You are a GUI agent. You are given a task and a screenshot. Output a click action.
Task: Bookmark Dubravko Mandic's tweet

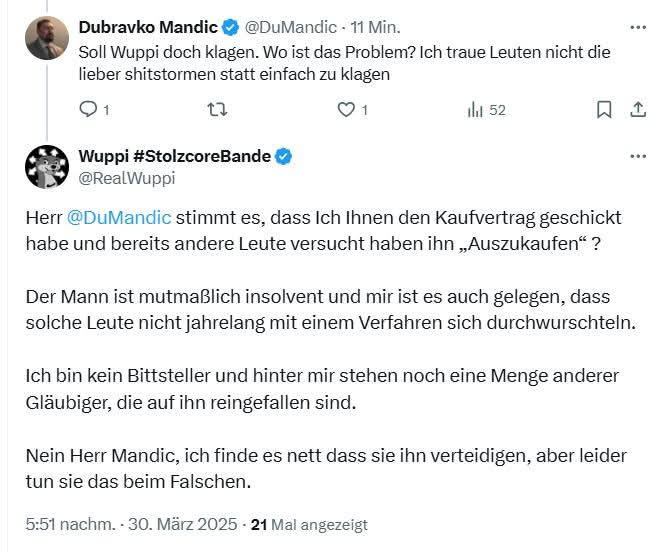point(604,110)
